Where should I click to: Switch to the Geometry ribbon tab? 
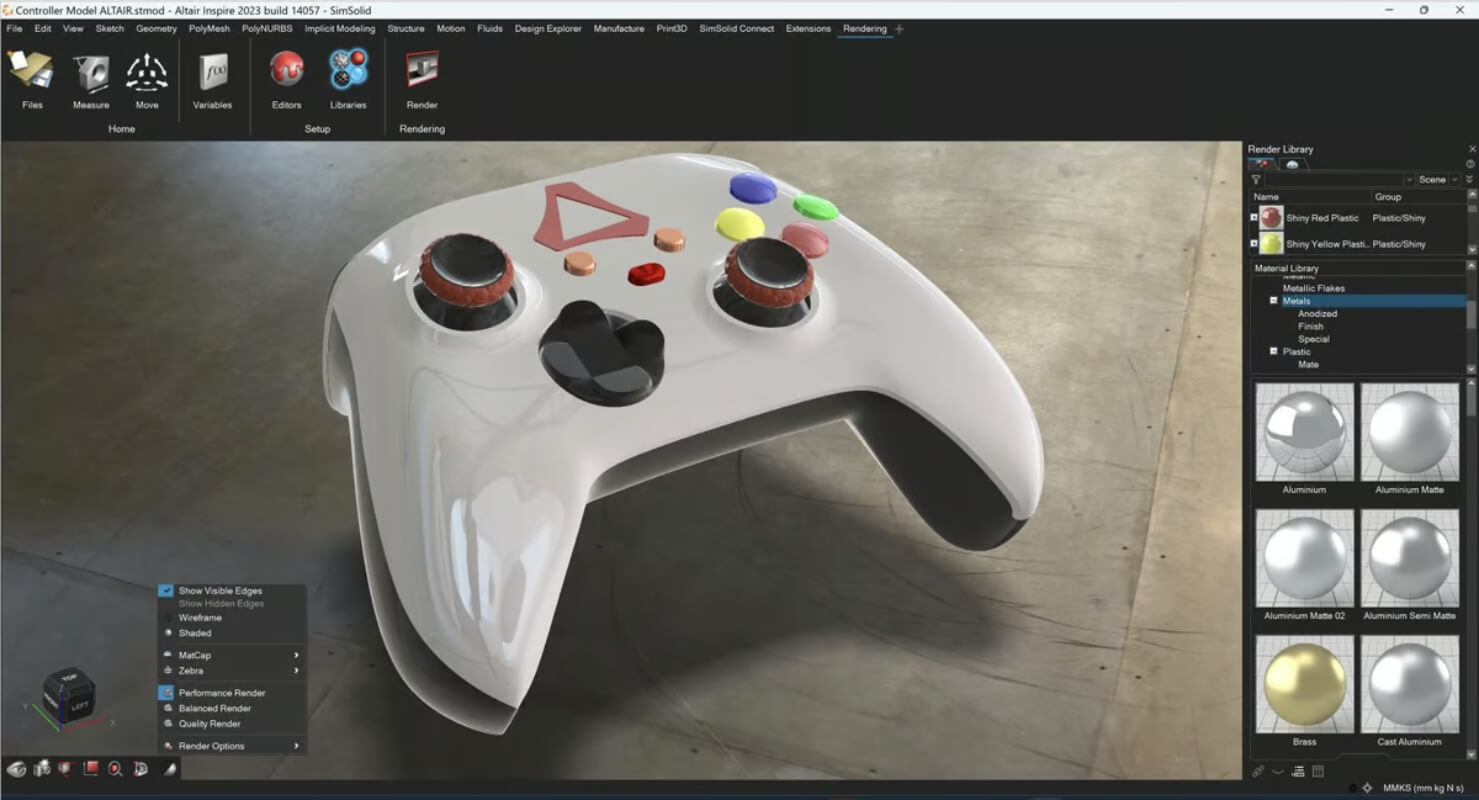(156, 29)
